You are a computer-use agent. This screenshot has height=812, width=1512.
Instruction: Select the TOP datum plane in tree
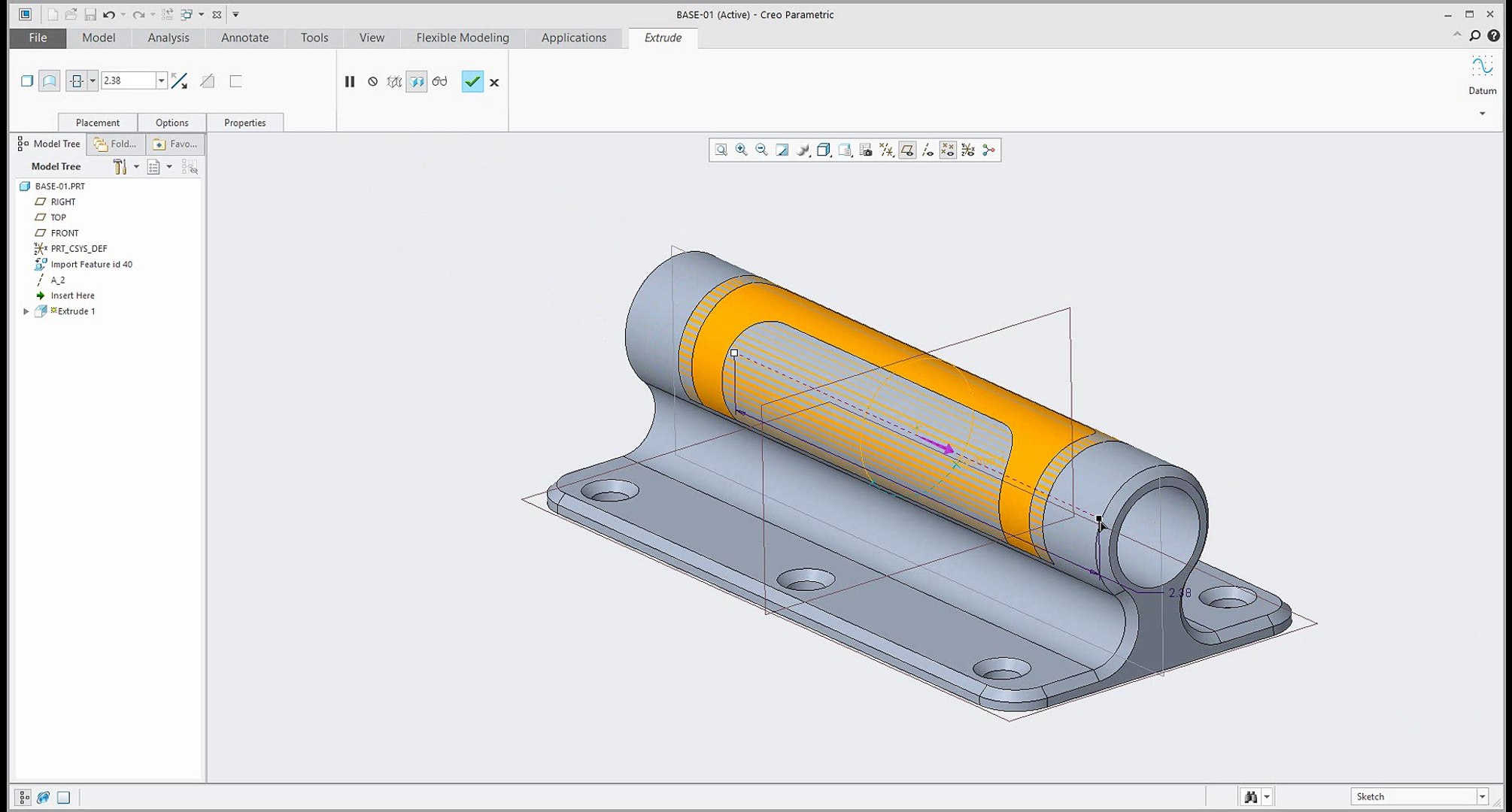click(x=58, y=217)
